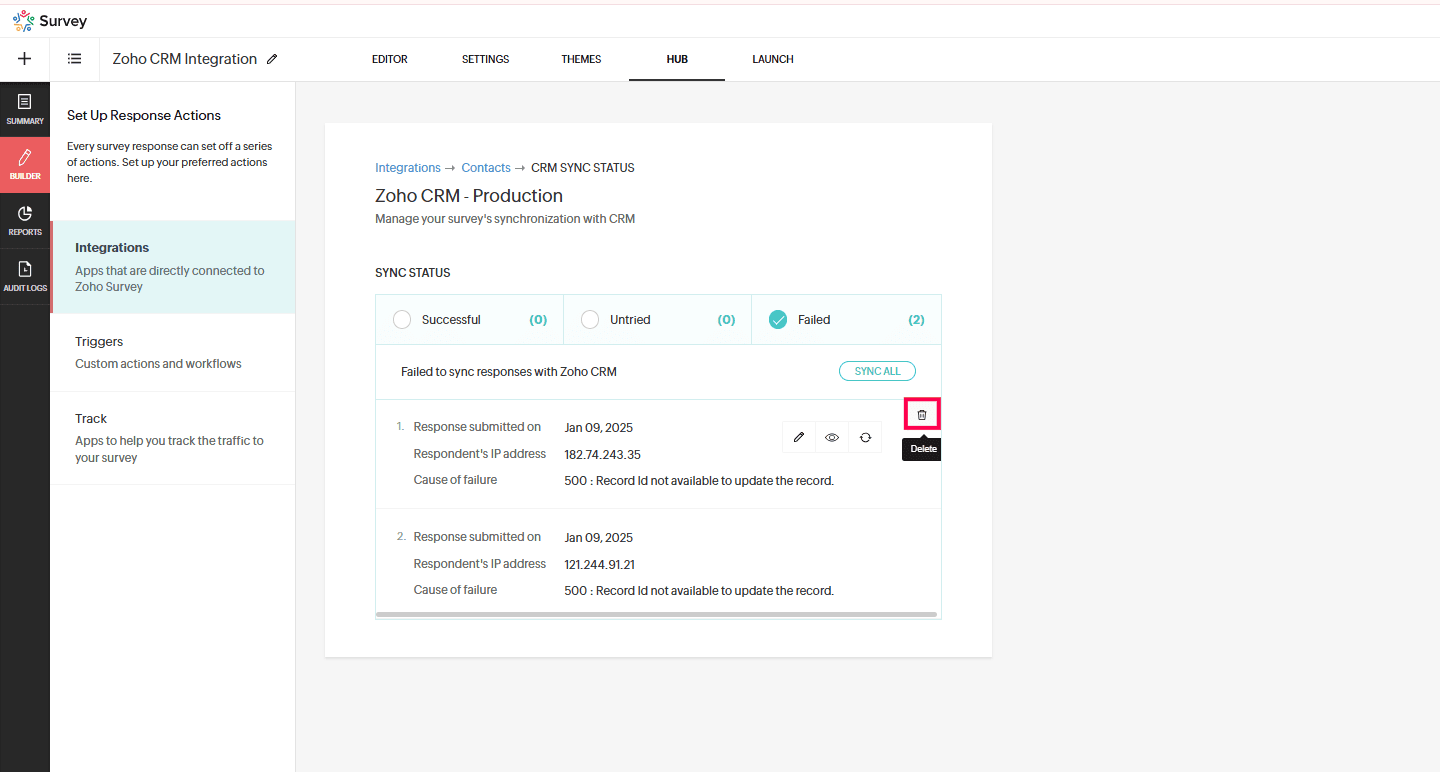Viewport: 1440px width, 772px height.
Task: Click pencil icon beside Zoho CRM Integration title
Action: click(272, 59)
